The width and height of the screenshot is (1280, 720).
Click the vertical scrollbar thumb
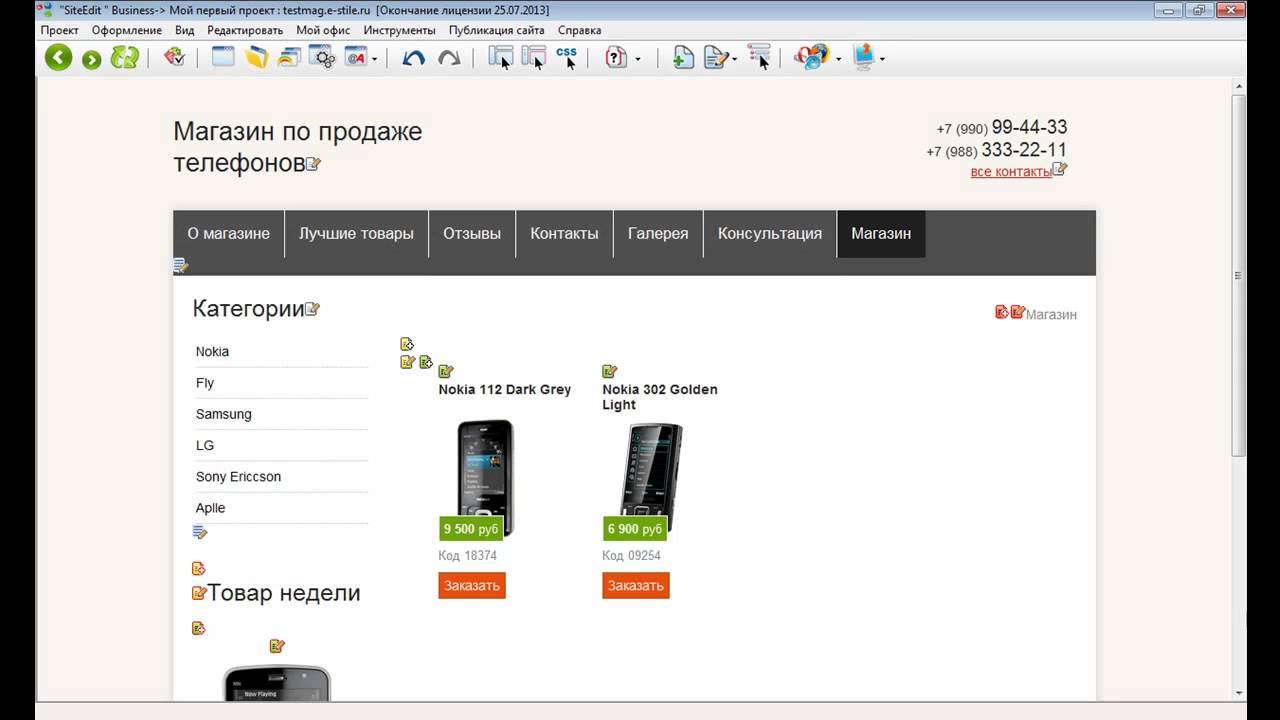(1239, 275)
